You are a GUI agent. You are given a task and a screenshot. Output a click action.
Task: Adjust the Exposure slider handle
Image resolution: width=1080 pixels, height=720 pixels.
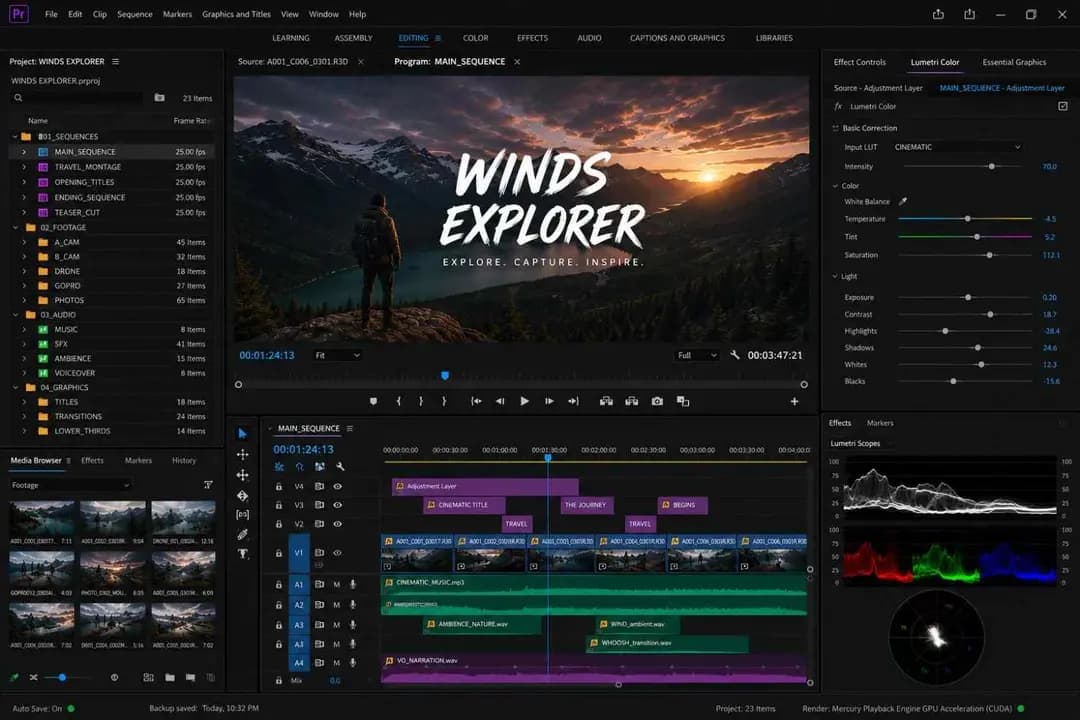[968, 298]
